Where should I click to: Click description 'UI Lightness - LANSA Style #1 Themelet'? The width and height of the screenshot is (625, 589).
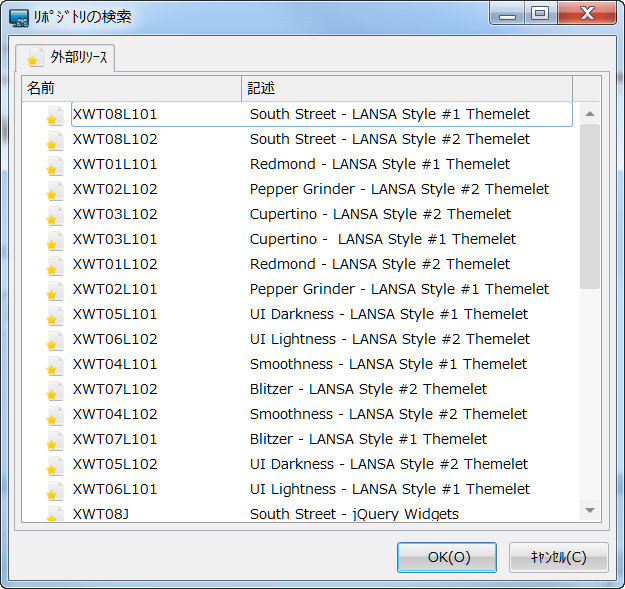(x=390, y=489)
